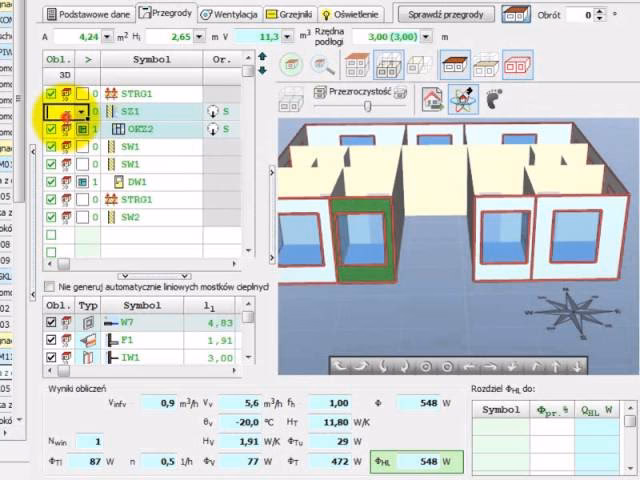Click the wall icon in W7 row
This screenshot has height=480, width=640.
pyautogui.click(x=88, y=323)
